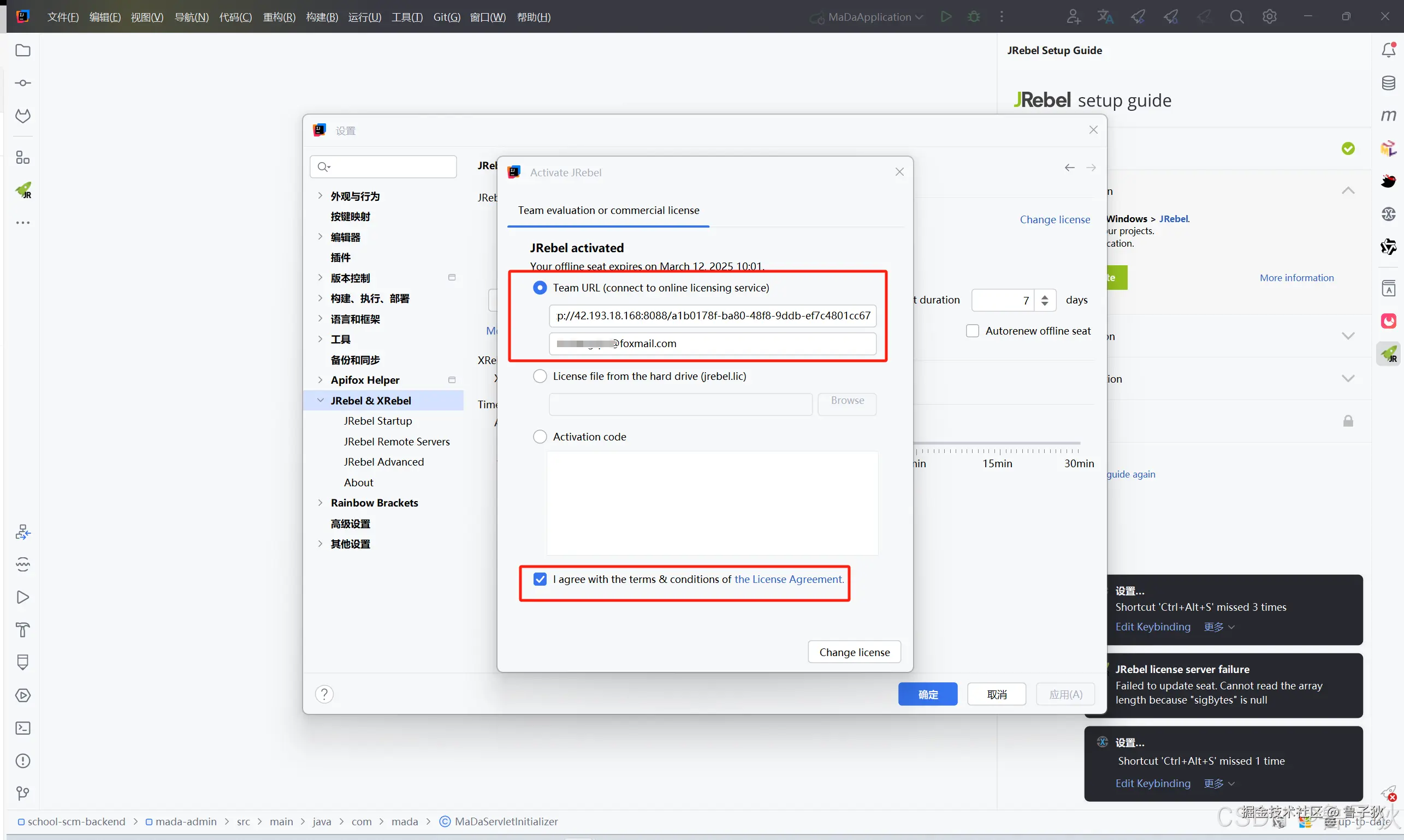Enable Autorenew offline seat checkbox
This screenshot has width=1404, height=840.
973,331
